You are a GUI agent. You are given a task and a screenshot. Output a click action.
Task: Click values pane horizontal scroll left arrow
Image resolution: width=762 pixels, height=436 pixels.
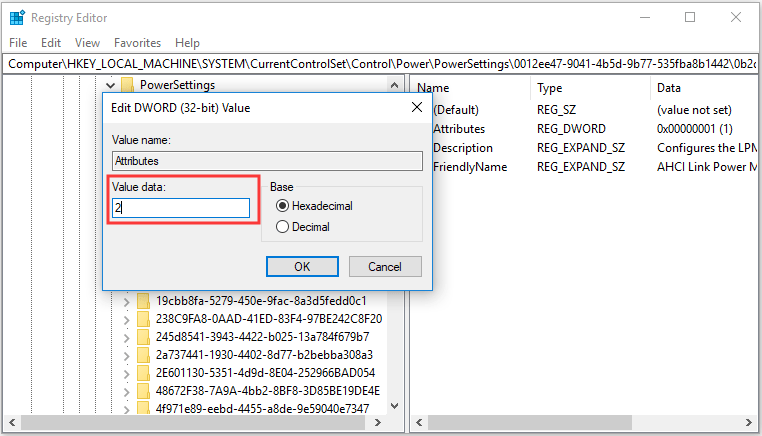pyautogui.click(x=419, y=422)
